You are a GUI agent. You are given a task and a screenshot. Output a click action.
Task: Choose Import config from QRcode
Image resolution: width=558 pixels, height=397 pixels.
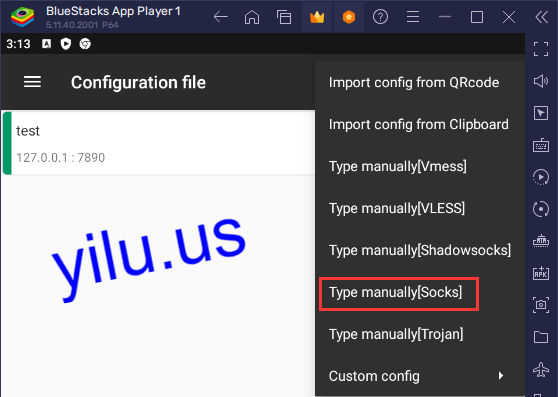pyautogui.click(x=414, y=83)
